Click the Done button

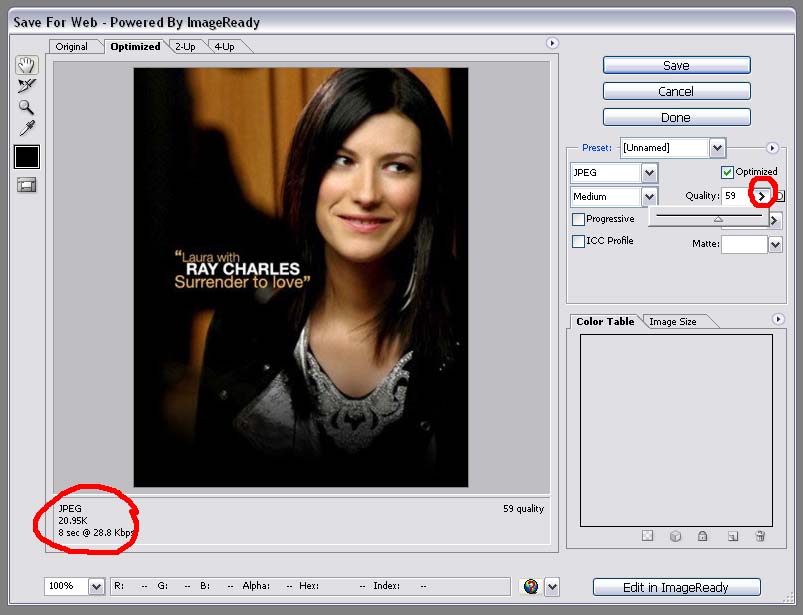point(677,117)
